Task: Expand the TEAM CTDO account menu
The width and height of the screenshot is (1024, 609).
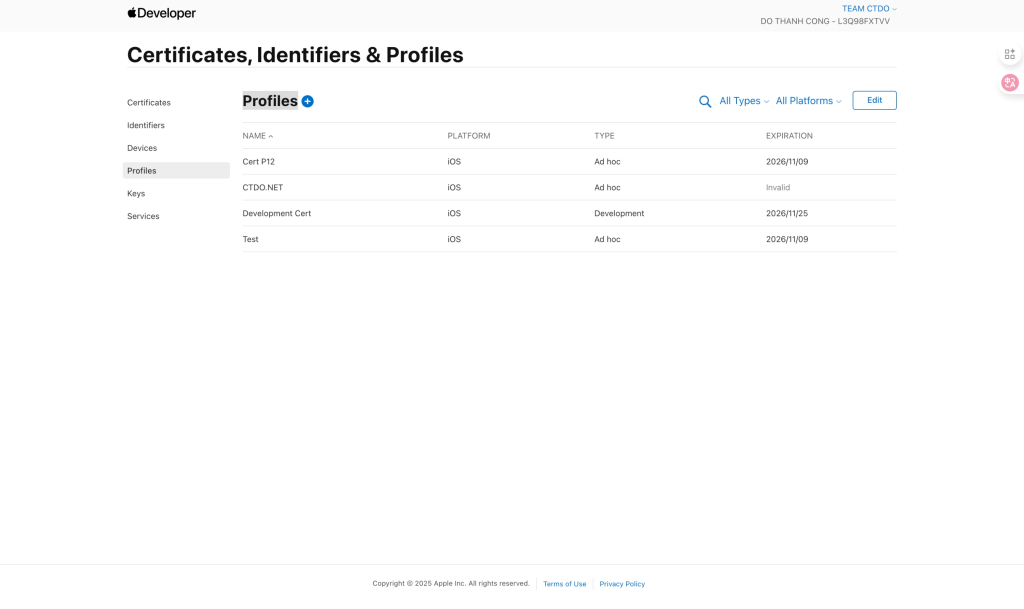Action: click(869, 9)
